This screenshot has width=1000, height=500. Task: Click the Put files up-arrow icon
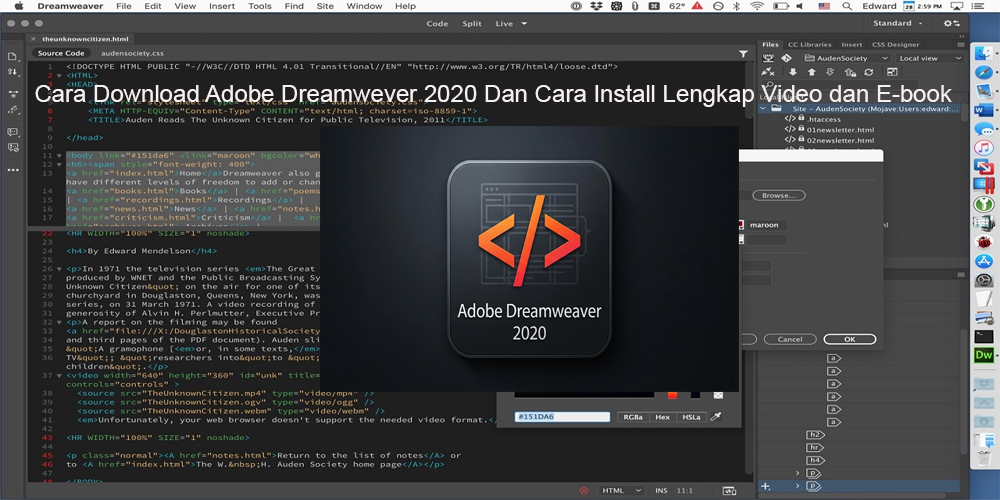tap(811, 72)
